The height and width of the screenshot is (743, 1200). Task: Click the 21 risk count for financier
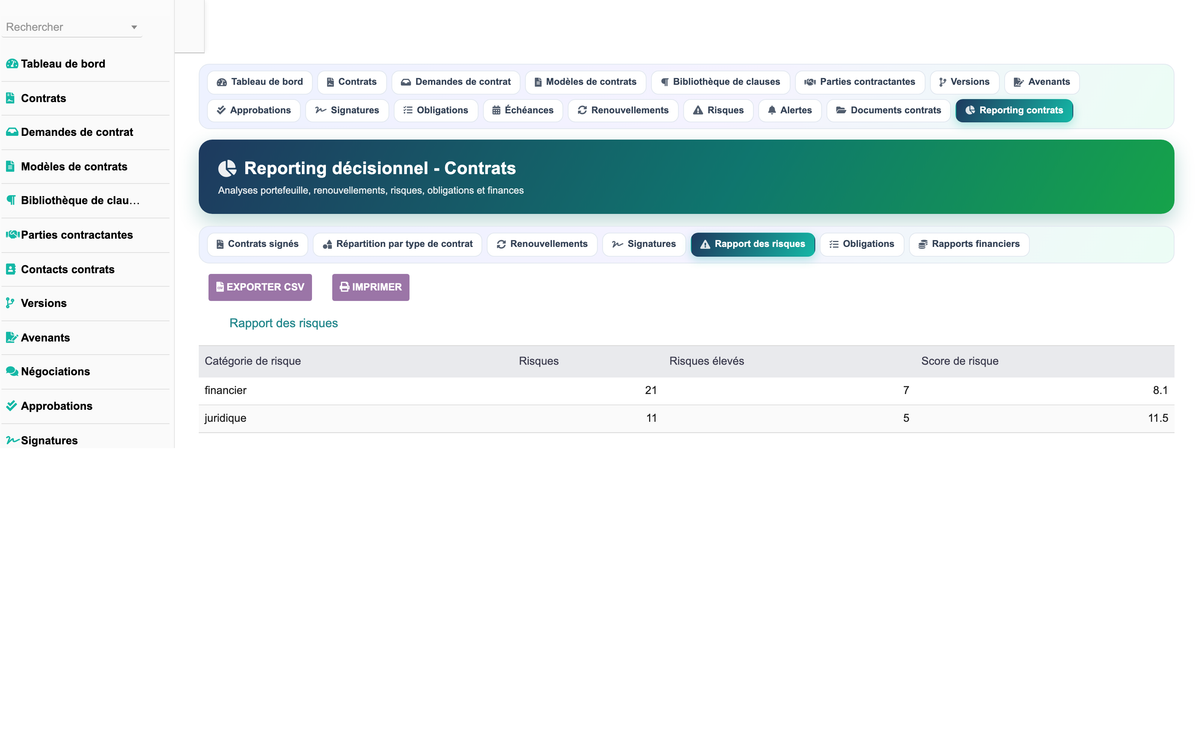pos(651,390)
